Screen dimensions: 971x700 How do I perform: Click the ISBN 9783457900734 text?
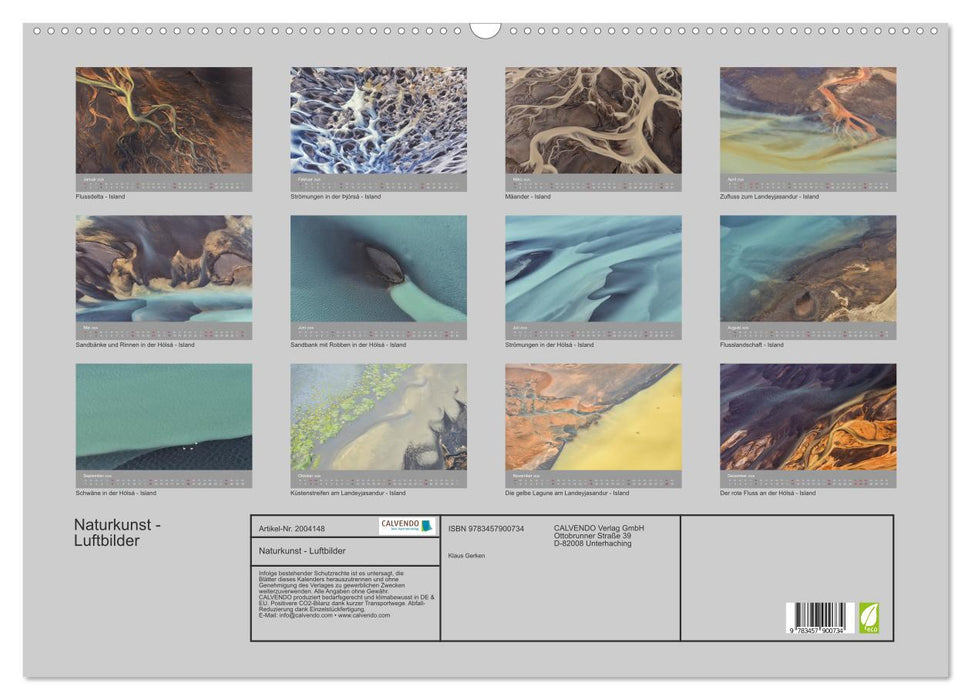[486, 528]
